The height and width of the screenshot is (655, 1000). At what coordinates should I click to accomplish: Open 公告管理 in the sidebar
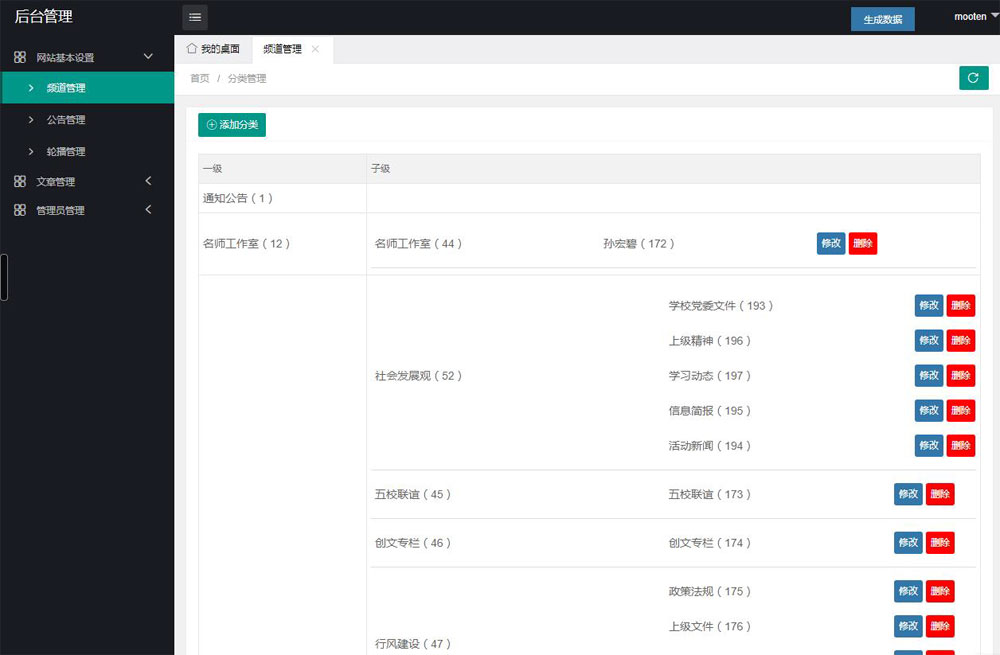tap(66, 120)
